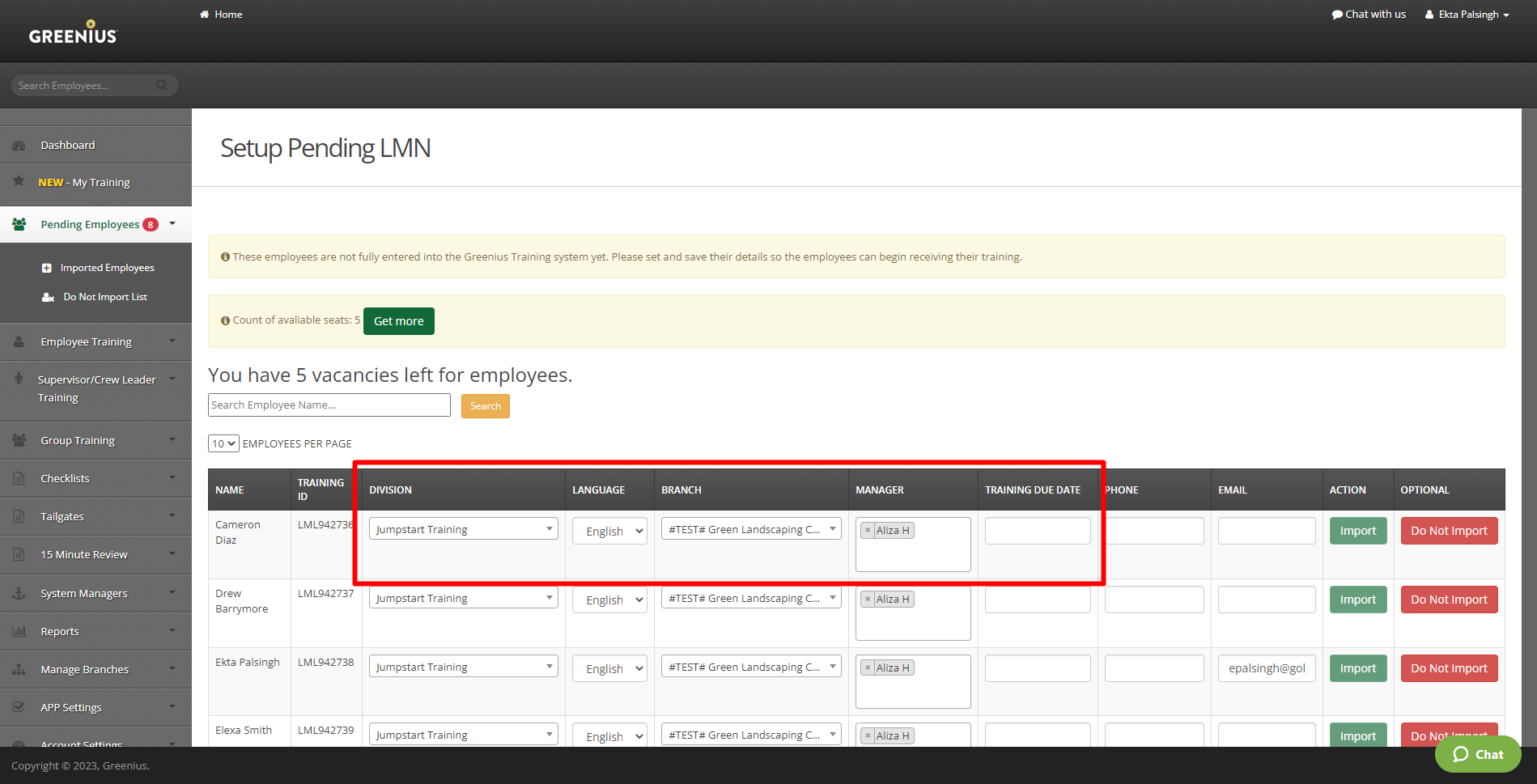Open Language dropdown for Drew Barrymore
The height and width of the screenshot is (784, 1537).
[x=609, y=600]
